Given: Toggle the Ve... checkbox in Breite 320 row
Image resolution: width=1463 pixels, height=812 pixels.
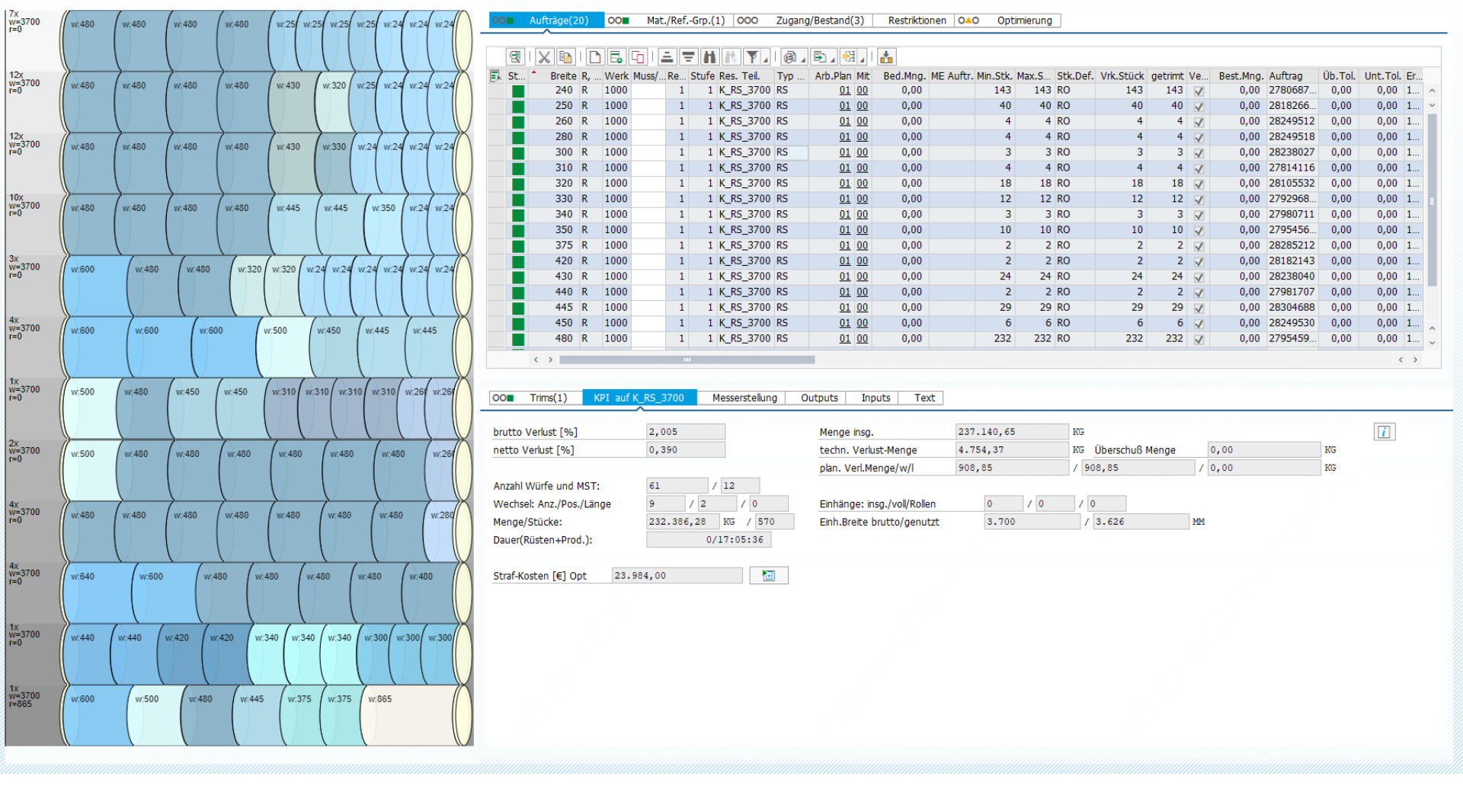Looking at the screenshot, I should 1199,184.
